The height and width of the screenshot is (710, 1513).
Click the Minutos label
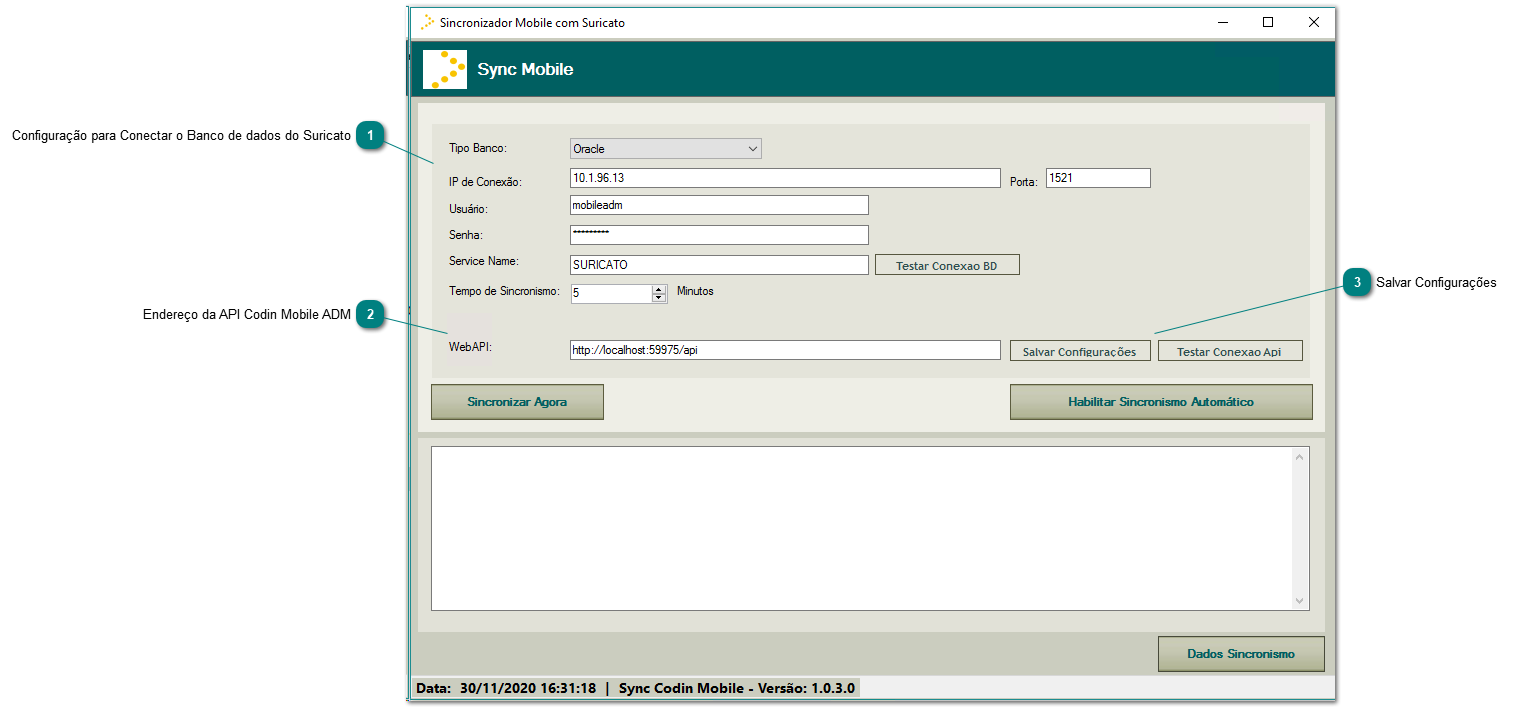coord(695,291)
